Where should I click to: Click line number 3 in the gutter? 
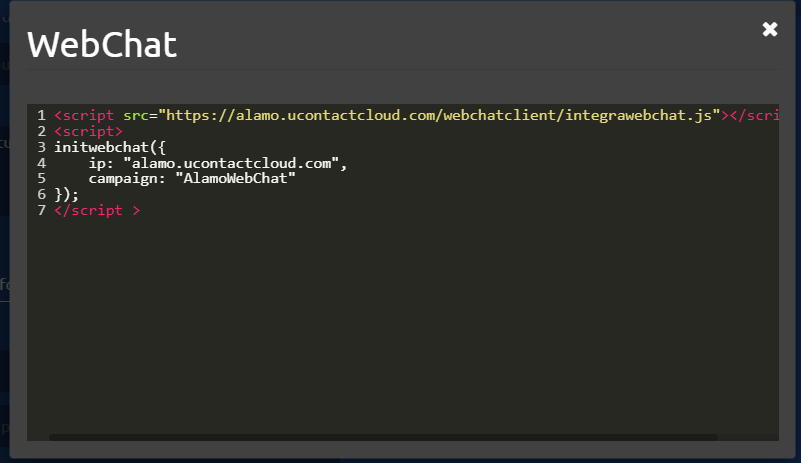click(41, 147)
